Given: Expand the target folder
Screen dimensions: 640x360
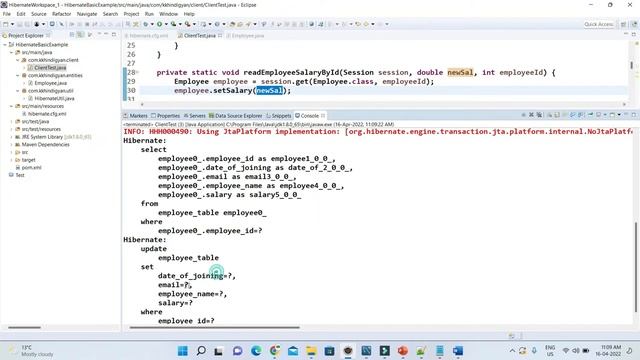Looking at the screenshot, I should pos(11,160).
